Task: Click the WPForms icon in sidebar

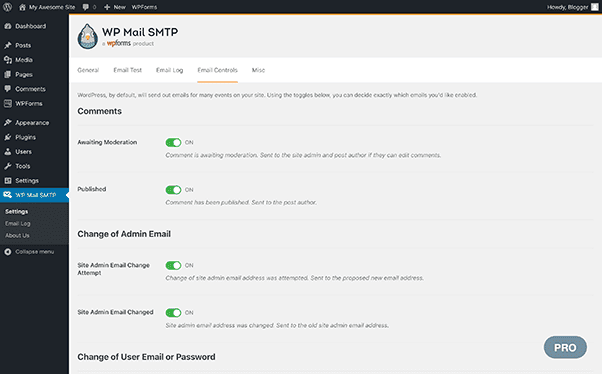Action: [8, 103]
